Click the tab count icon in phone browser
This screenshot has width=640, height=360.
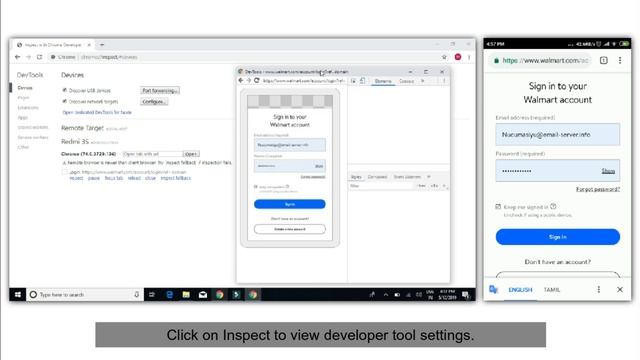point(604,60)
